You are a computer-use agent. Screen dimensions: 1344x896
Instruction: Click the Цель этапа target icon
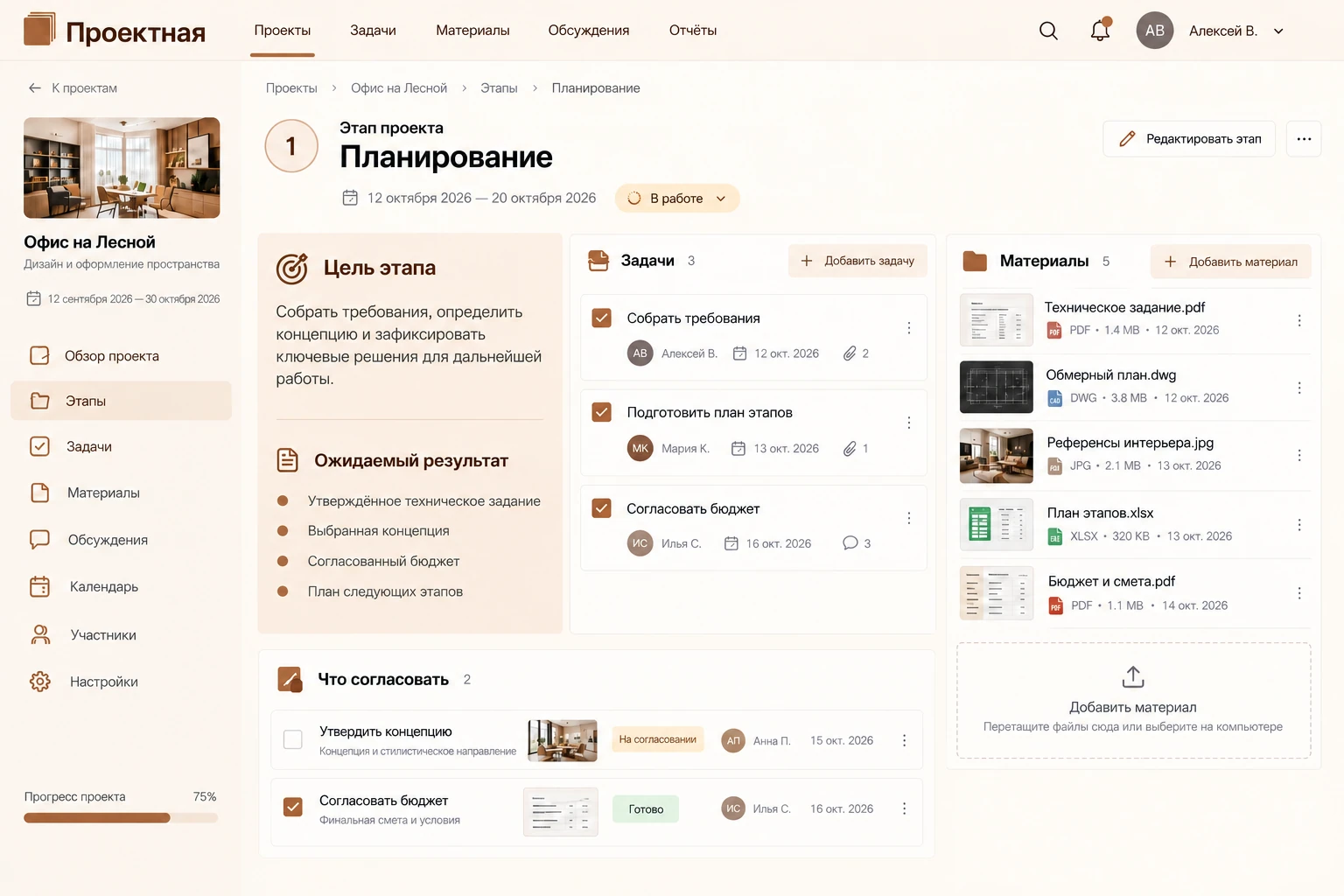click(291, 269)
